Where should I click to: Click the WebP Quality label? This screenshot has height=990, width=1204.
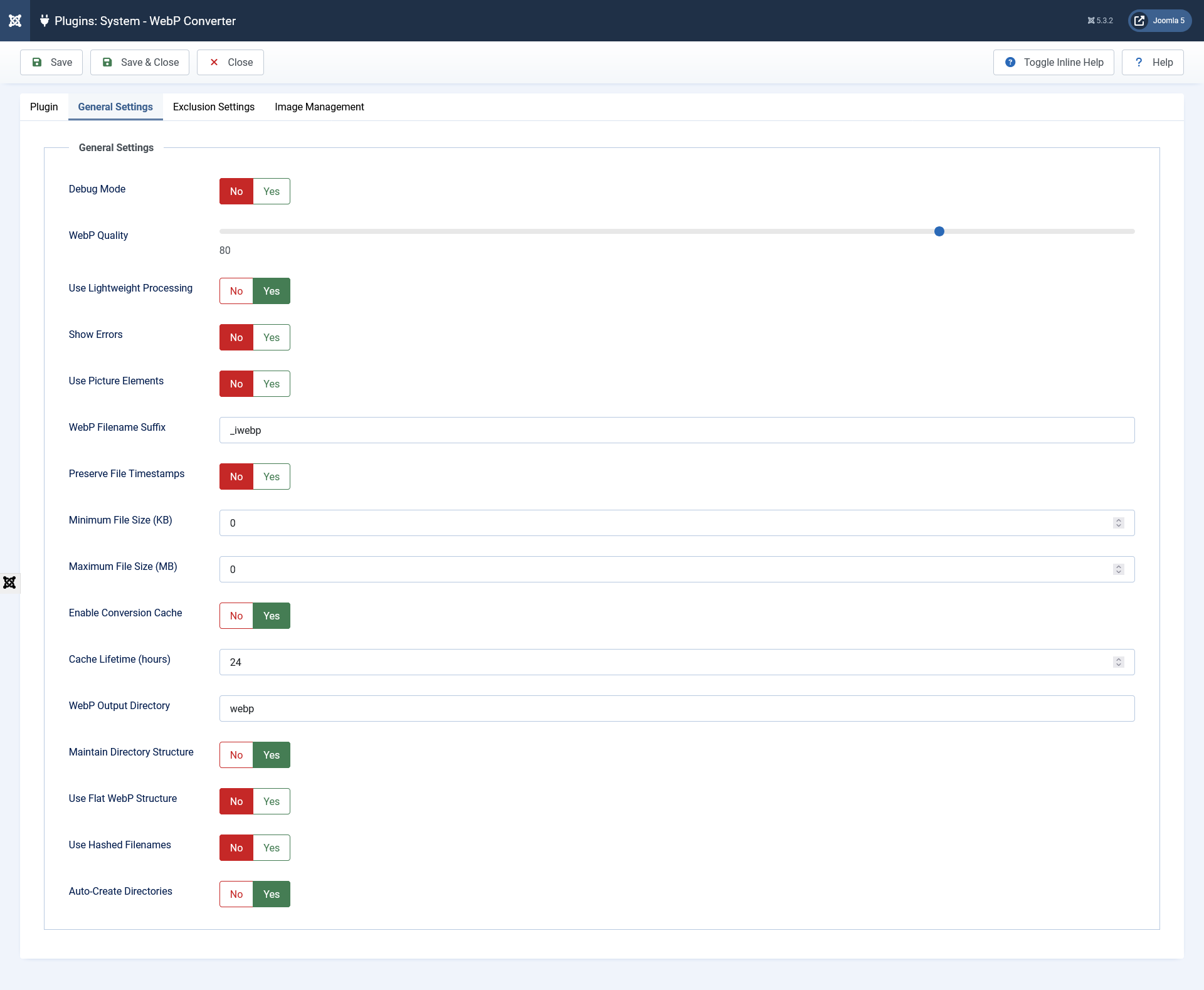(x=98, y=235)
